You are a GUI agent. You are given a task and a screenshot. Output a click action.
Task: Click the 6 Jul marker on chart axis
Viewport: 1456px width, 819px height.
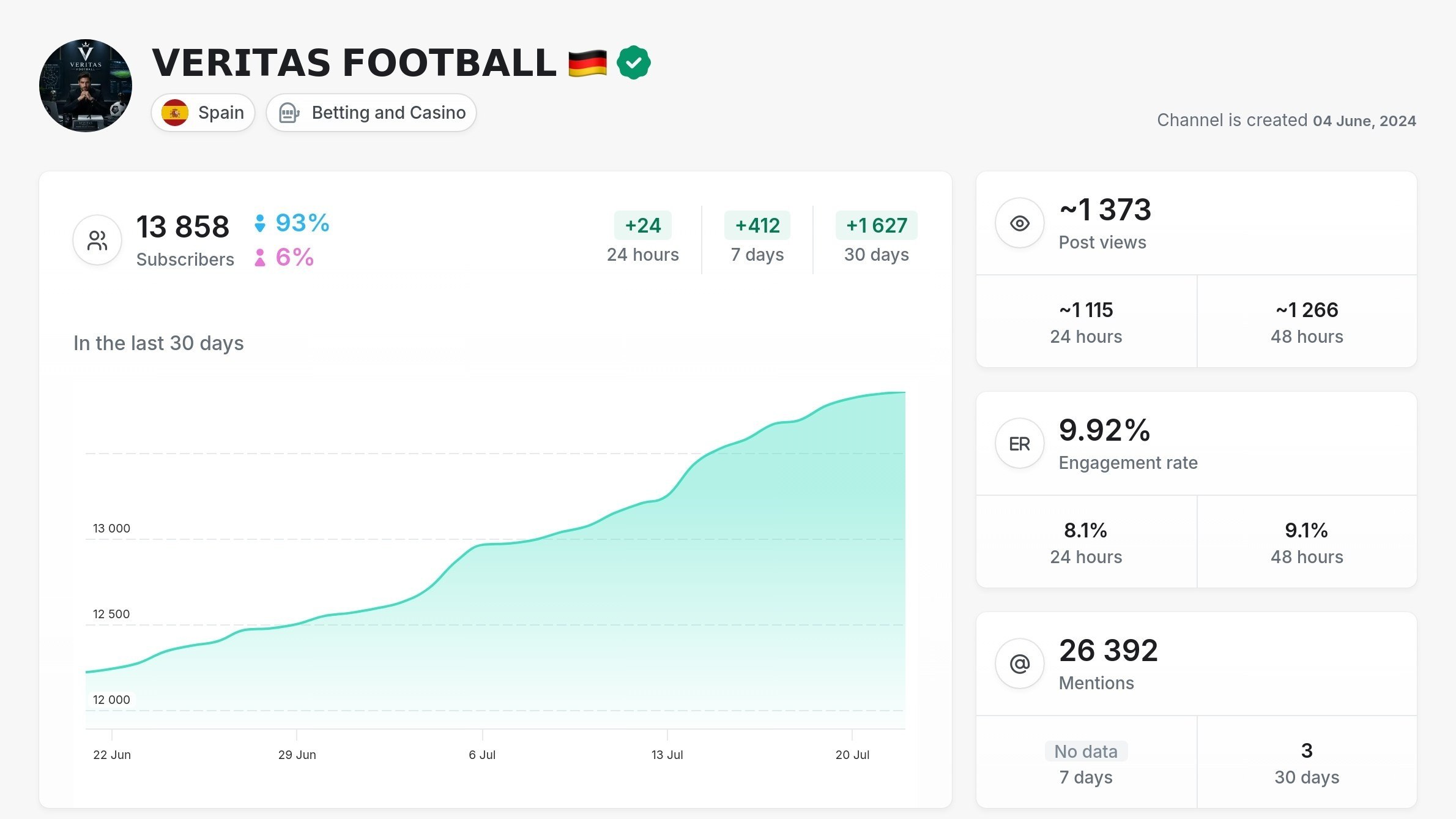[482, 755]
